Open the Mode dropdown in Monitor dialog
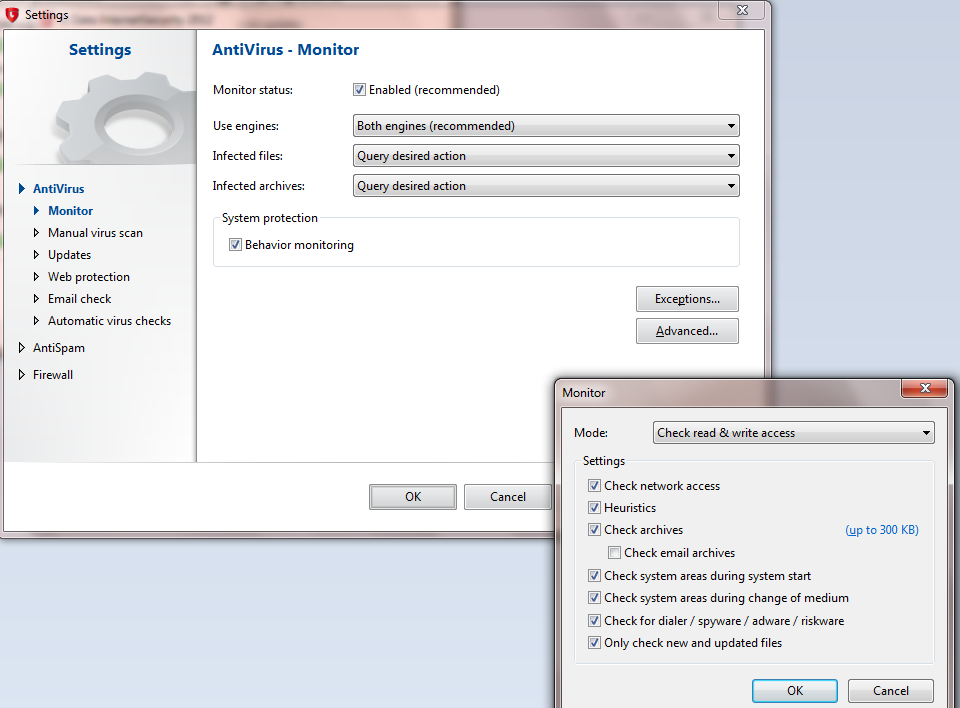960x708 pixels. 793,432
